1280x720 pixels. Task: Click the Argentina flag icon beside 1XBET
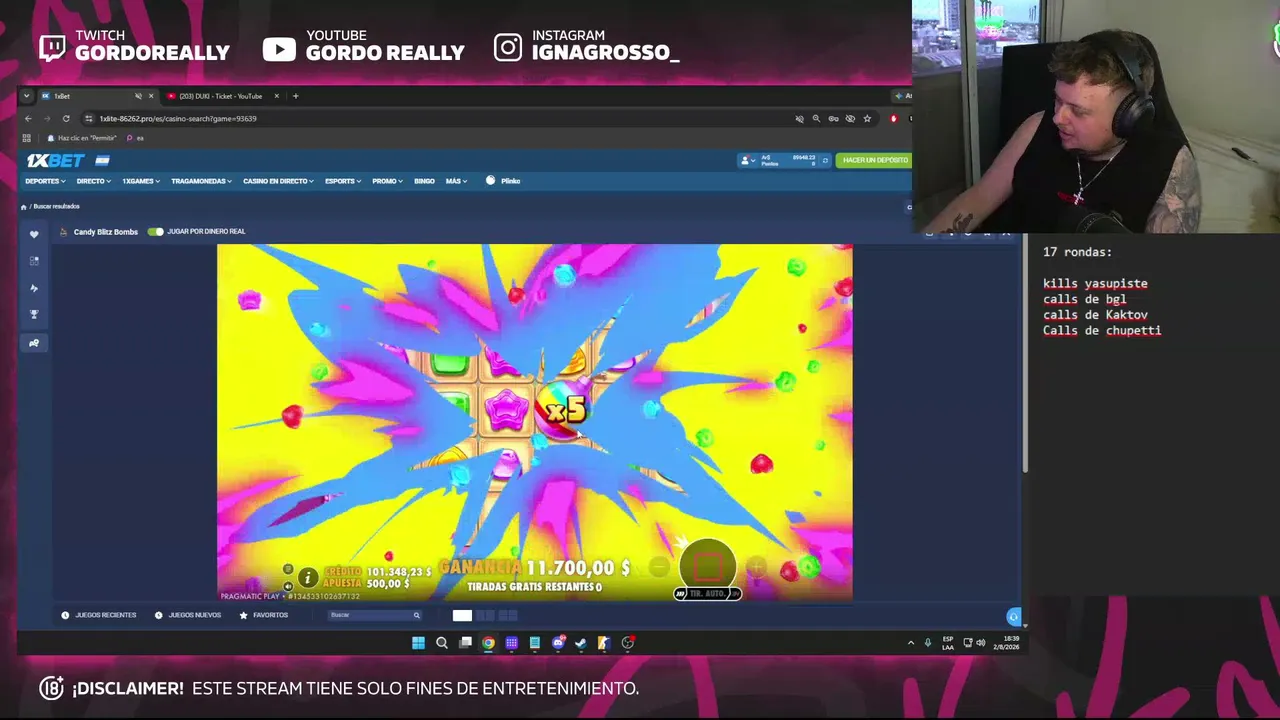(x=102, y=160)
